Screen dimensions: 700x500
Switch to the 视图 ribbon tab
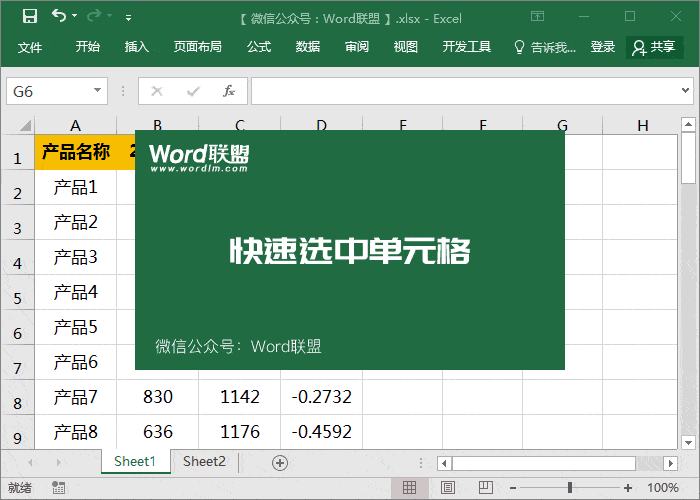405,46
